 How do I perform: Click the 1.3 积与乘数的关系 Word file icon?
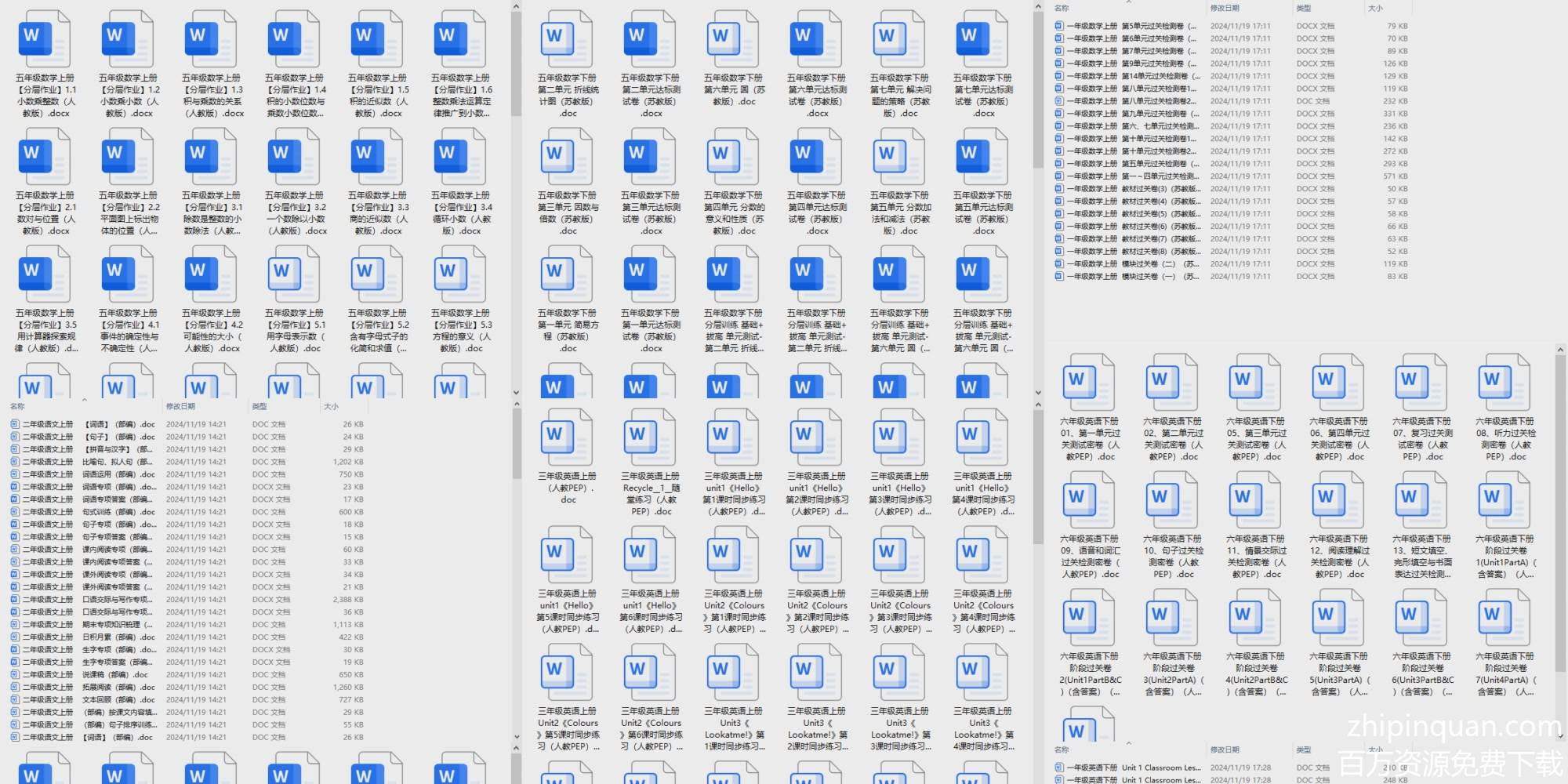pyautogui.click(x=211, y=39)
